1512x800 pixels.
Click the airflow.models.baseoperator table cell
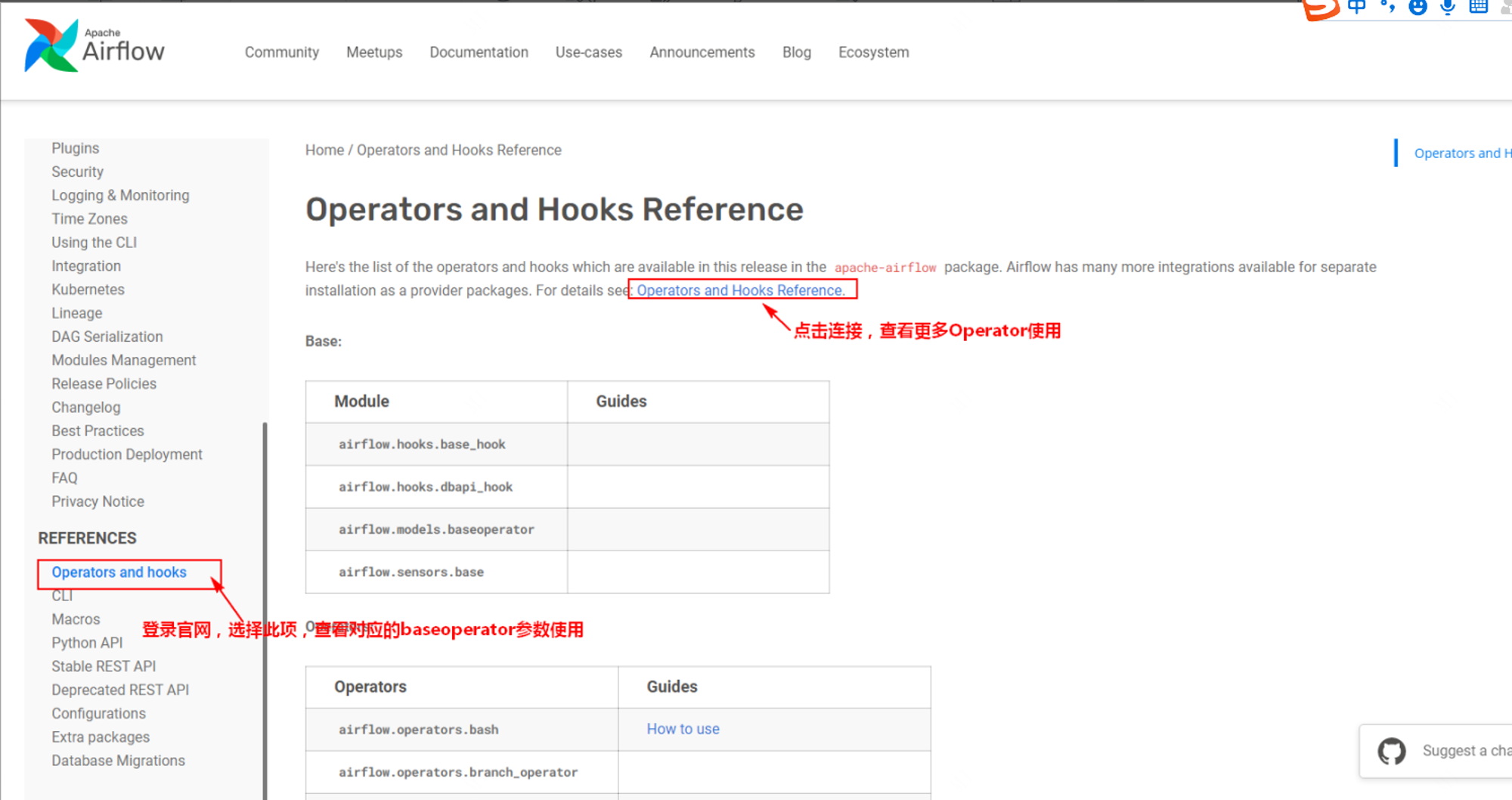(437, 529)
